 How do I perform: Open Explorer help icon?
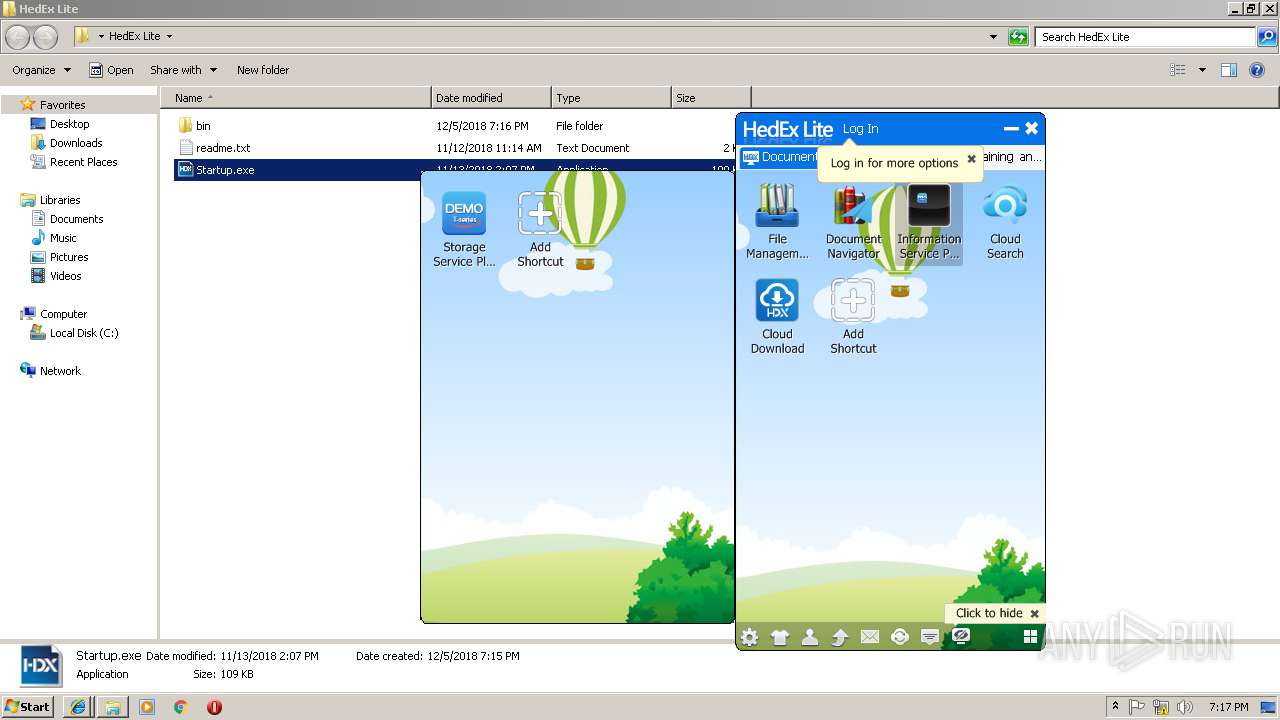(x=1257, y=70)
